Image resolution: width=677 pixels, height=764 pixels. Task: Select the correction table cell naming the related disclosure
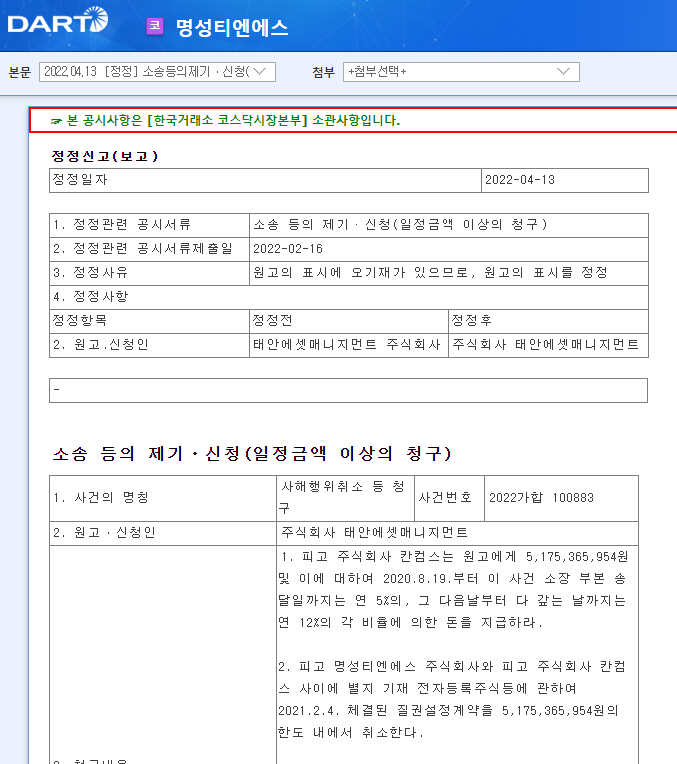pyautogui.click(x=449, y=225)
